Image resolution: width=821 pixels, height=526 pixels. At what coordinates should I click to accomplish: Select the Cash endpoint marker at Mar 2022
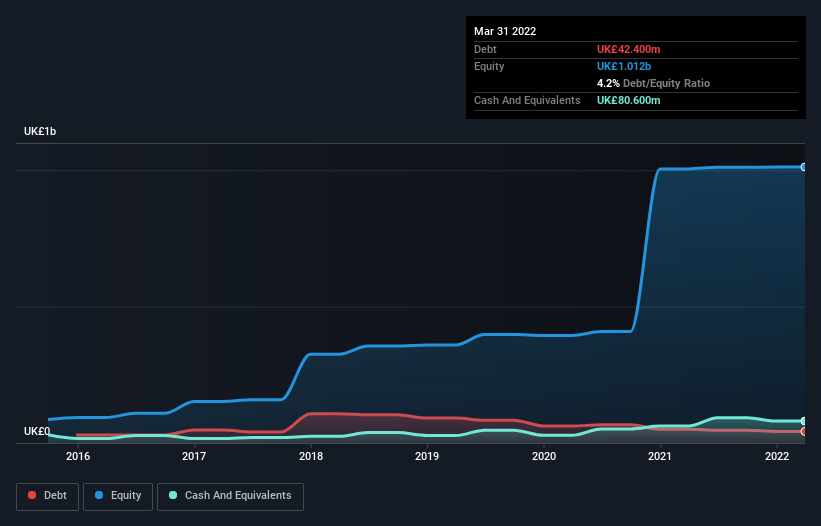tap(804, 421)
